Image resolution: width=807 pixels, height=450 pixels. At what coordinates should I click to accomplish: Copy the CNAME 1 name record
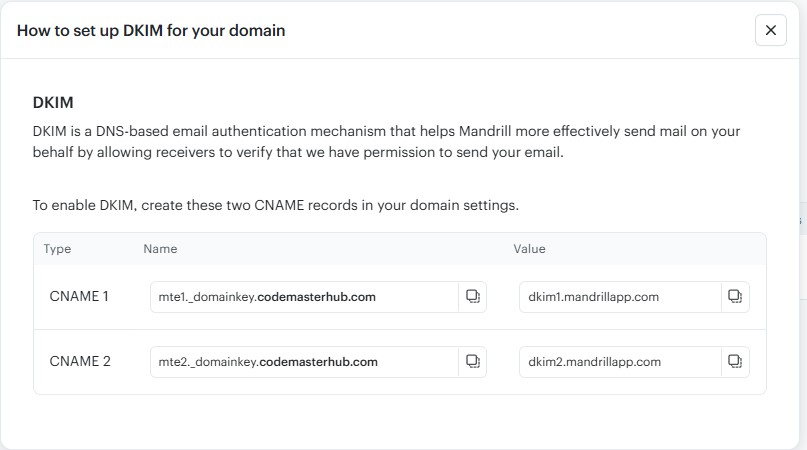[473, 297]
